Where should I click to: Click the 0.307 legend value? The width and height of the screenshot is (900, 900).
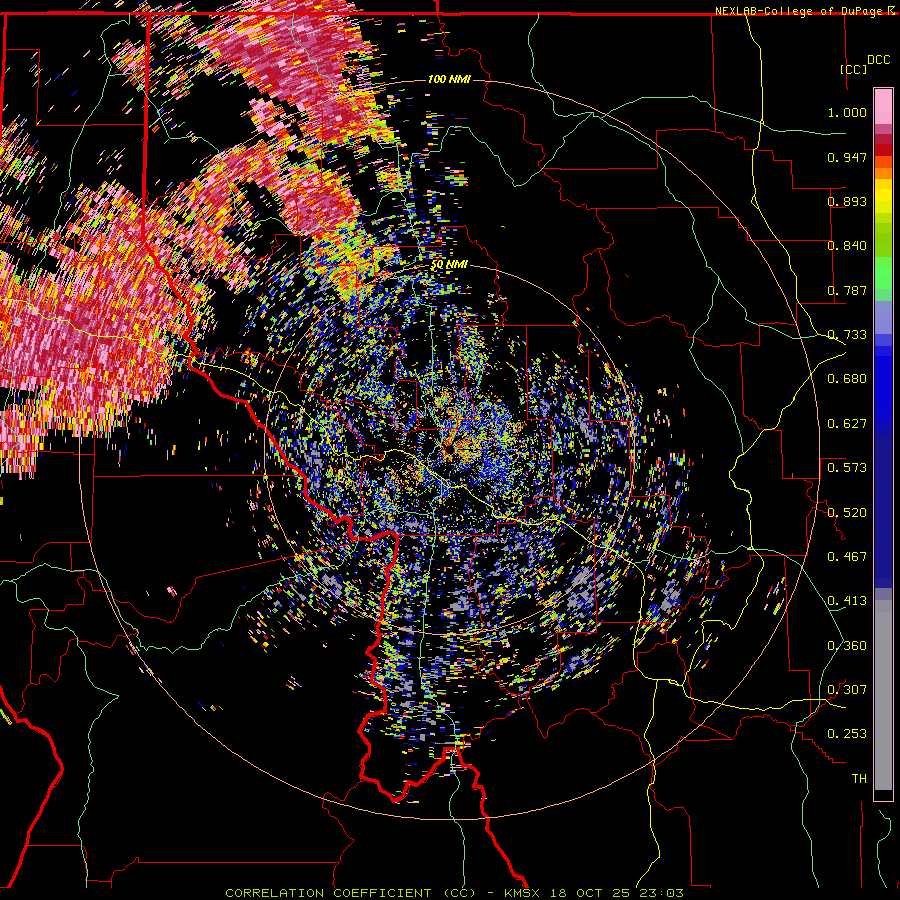(x=847, y=690)
